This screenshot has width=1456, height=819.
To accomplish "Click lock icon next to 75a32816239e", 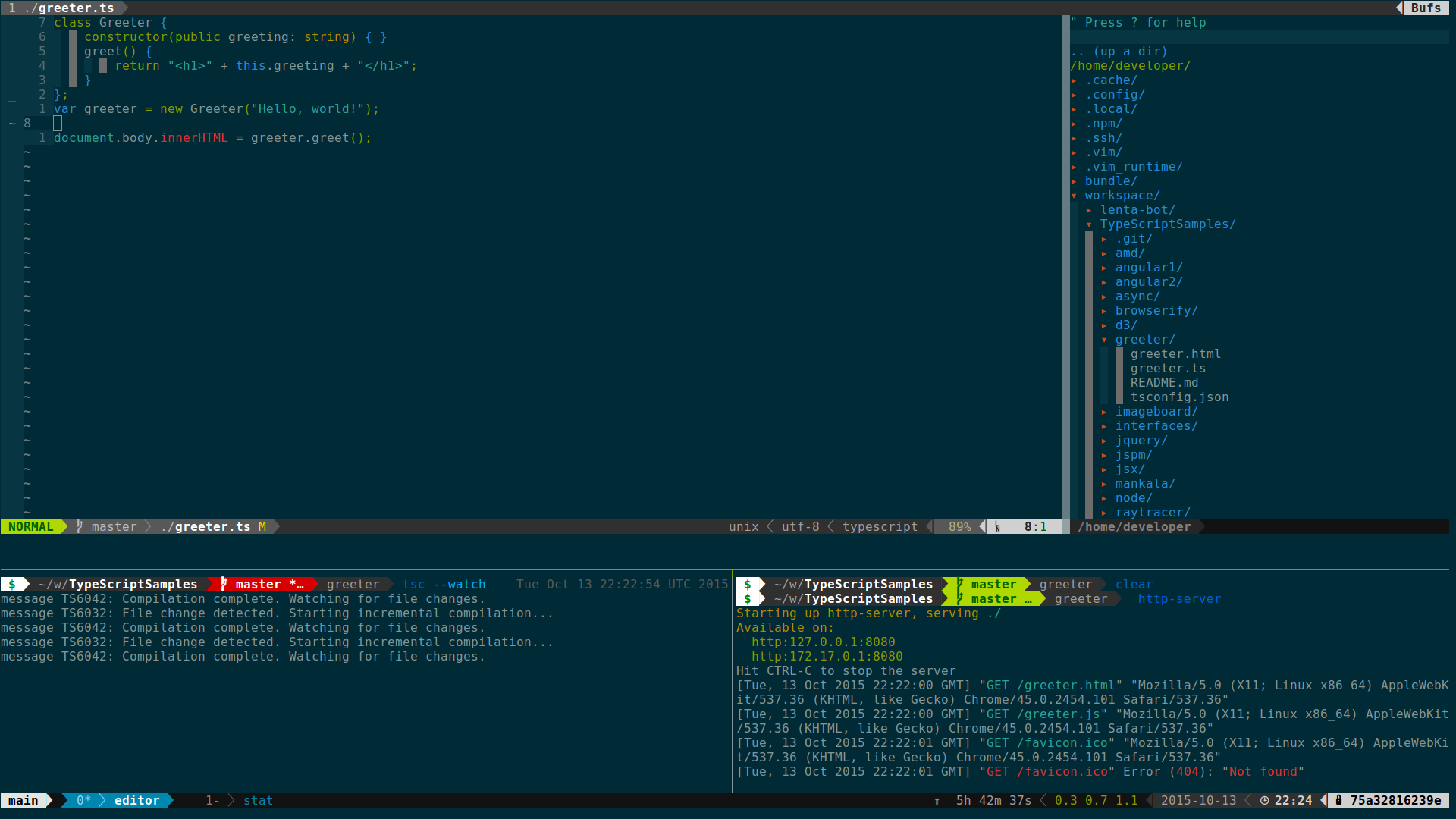I will pyautogui.click(x=1338, y=800).
